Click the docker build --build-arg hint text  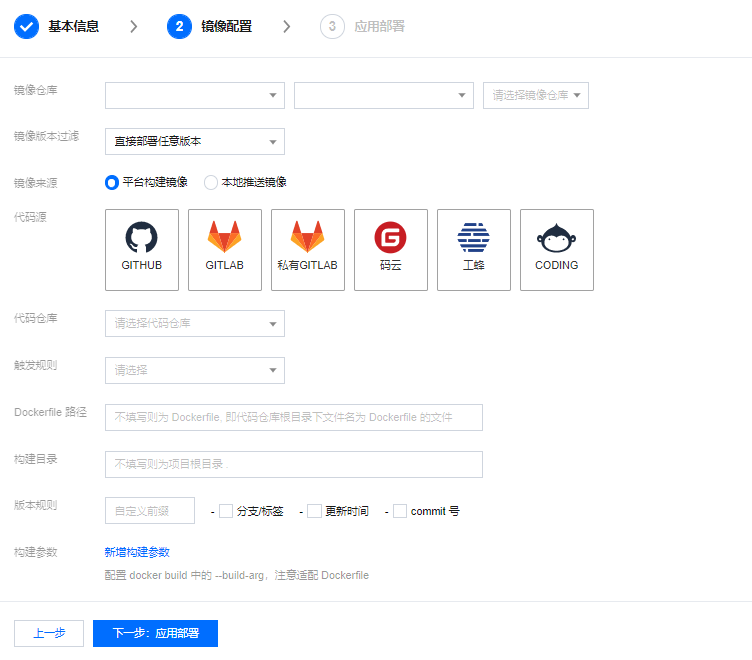click(237, 575)
